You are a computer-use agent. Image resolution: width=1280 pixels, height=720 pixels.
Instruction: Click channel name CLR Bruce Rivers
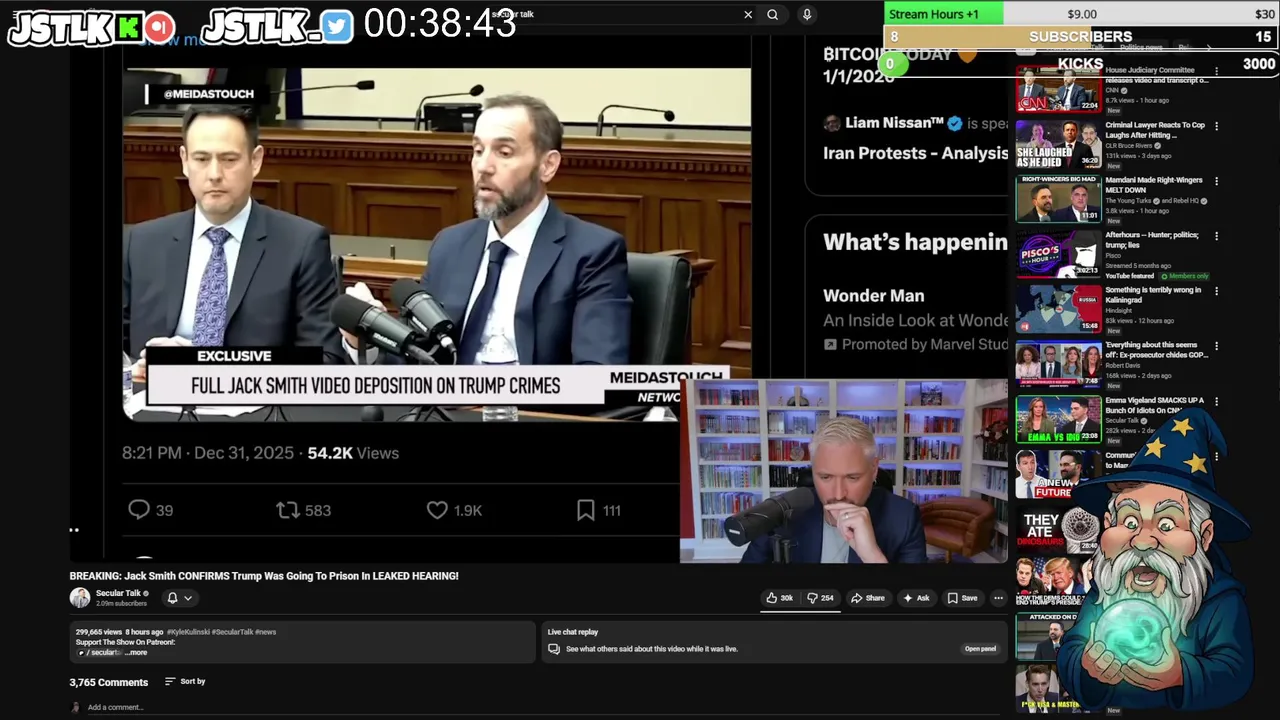[1130, 146]
